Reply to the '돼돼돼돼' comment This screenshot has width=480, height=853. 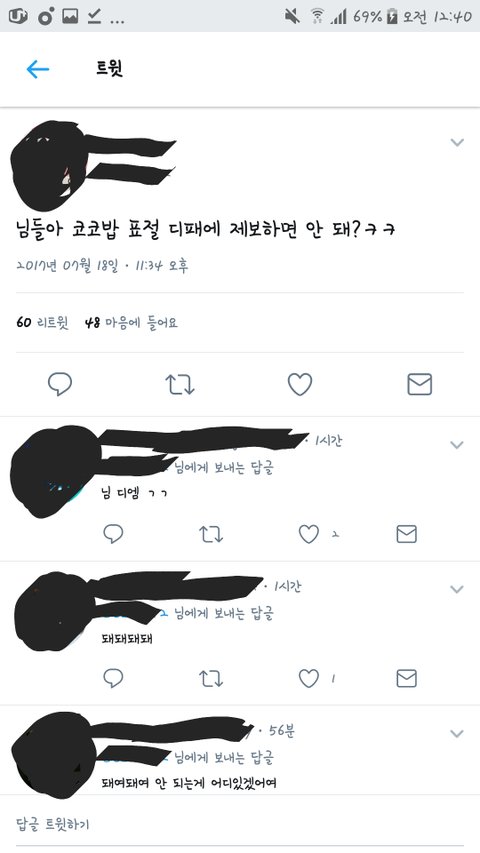113,678
